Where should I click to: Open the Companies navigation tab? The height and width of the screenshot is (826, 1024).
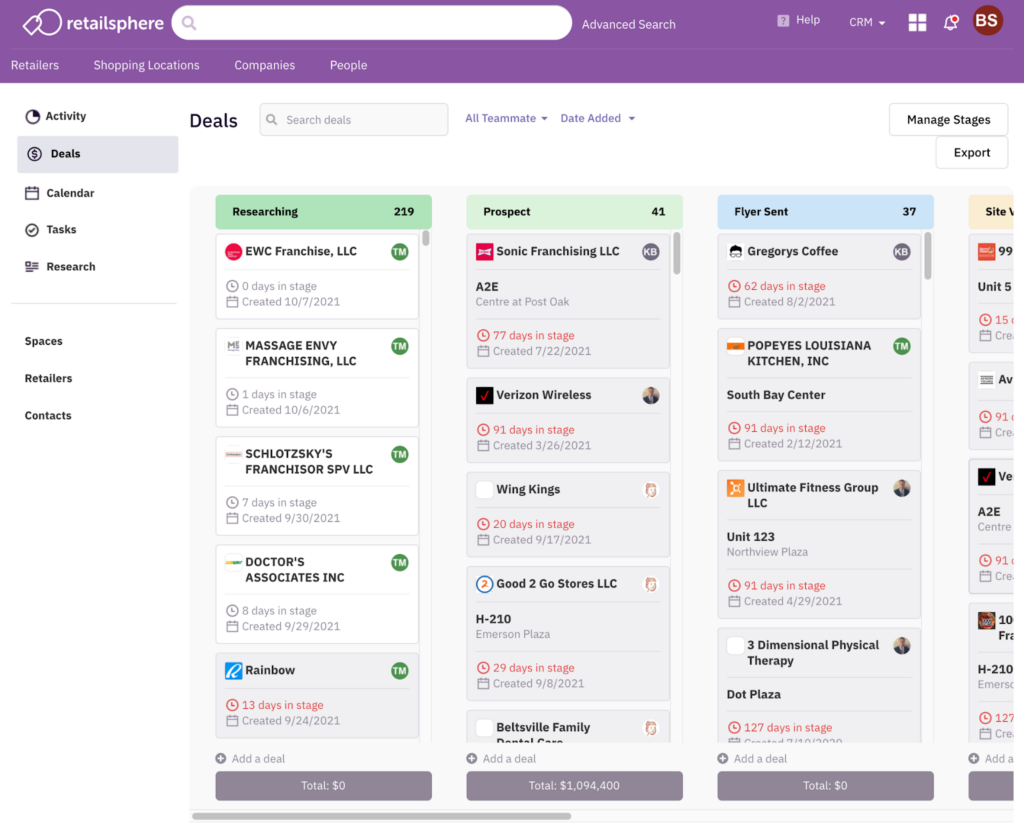tap(264, 65)
